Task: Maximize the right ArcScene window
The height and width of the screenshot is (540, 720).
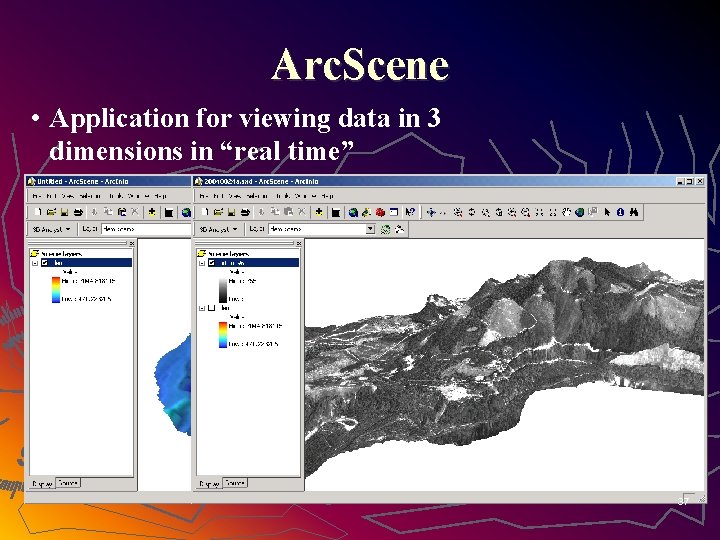Action: [x=689, y=181]
